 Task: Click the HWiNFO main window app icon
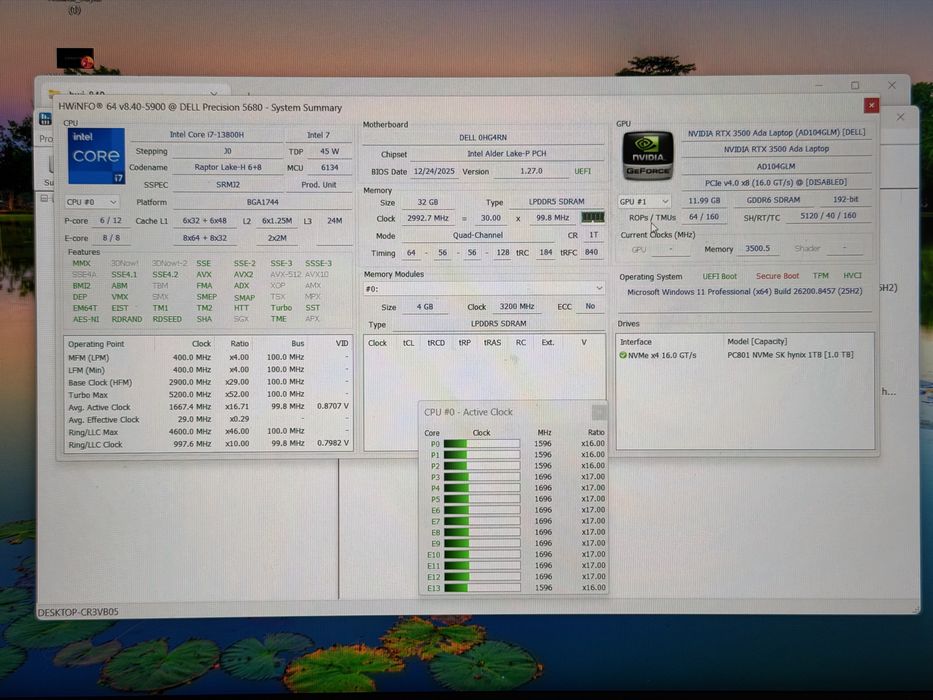[x=45, y=118]
